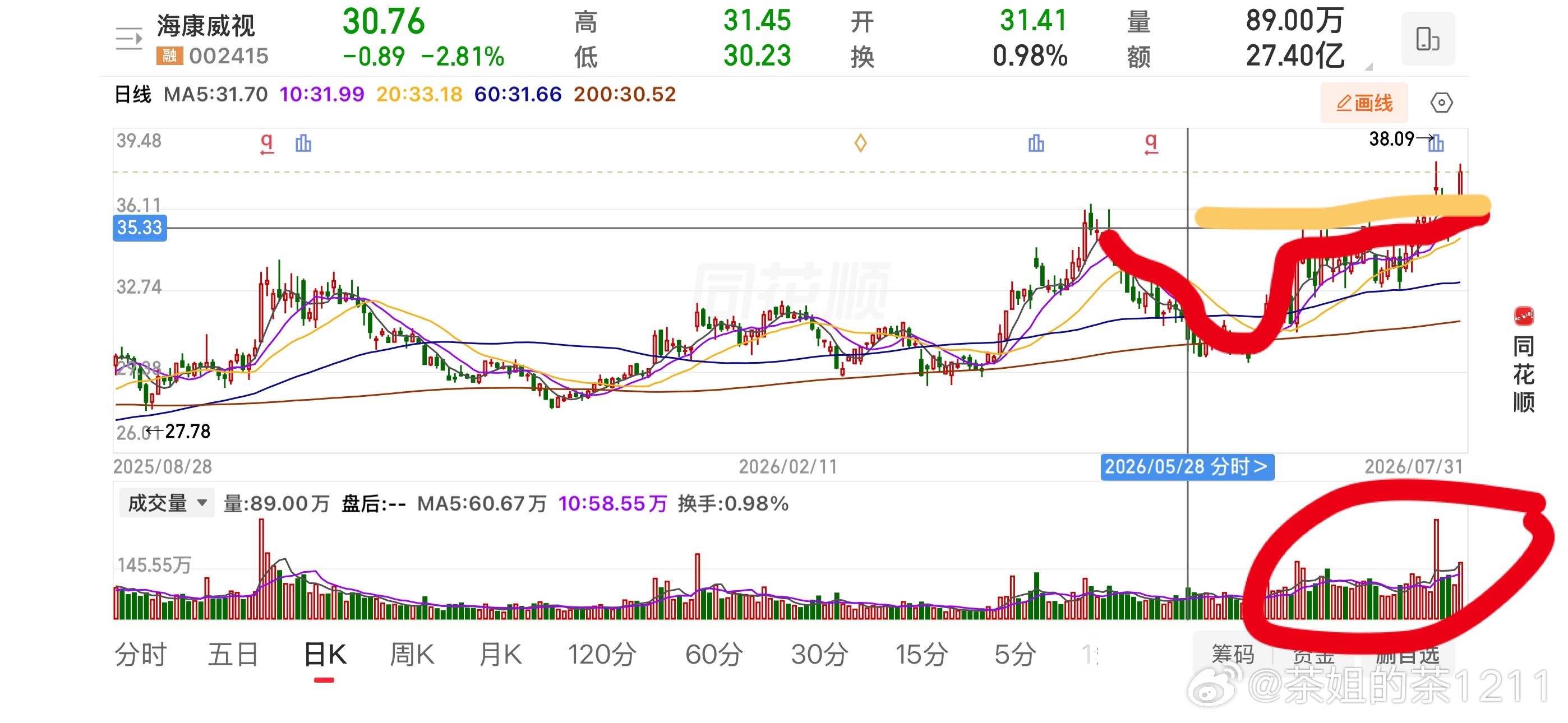Switch to landscape view with the device icon
The width and height of the screenshot is (1568, 723).
[x=1427, y=39]
